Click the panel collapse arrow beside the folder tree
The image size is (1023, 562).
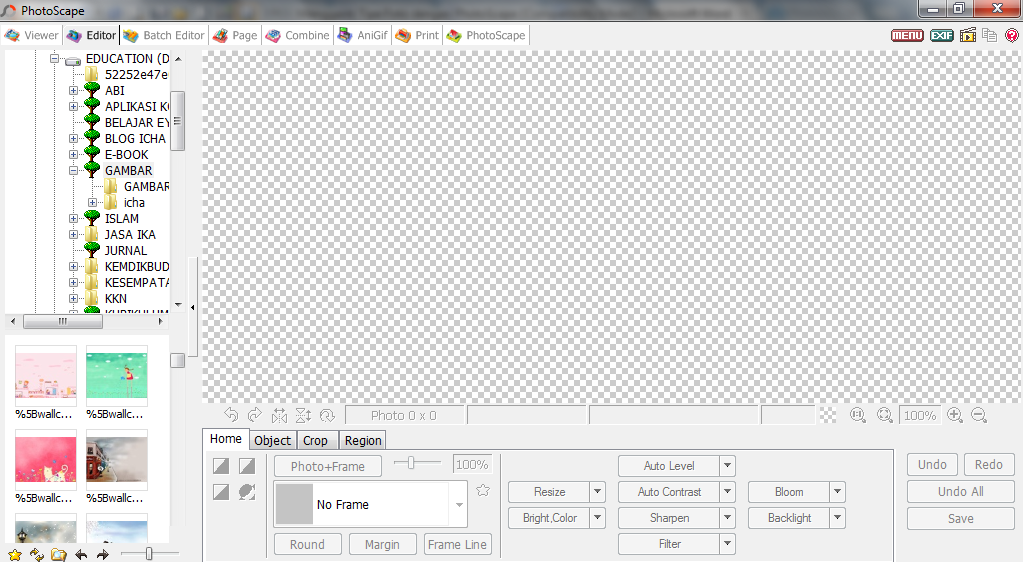192,307
